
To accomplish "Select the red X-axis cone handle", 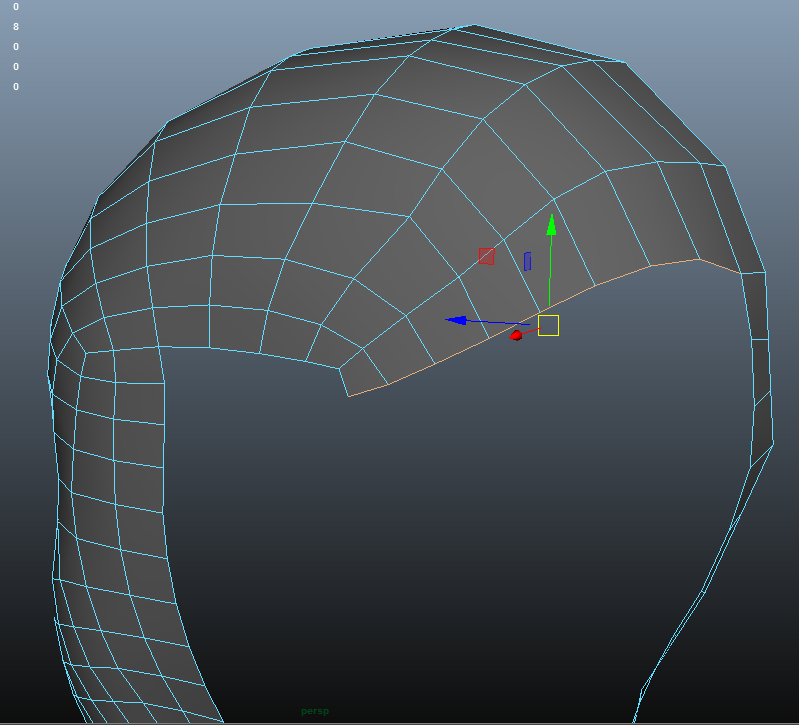I will point(516,335).
